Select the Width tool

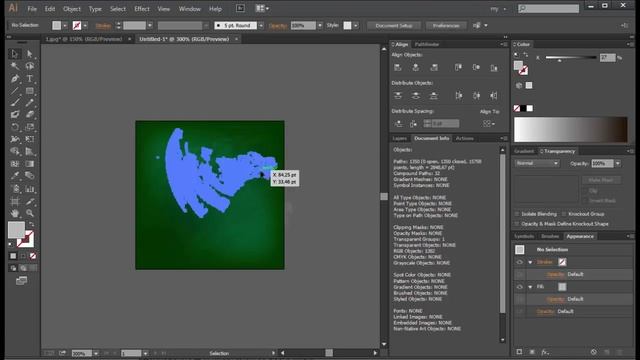pos(15,139)
